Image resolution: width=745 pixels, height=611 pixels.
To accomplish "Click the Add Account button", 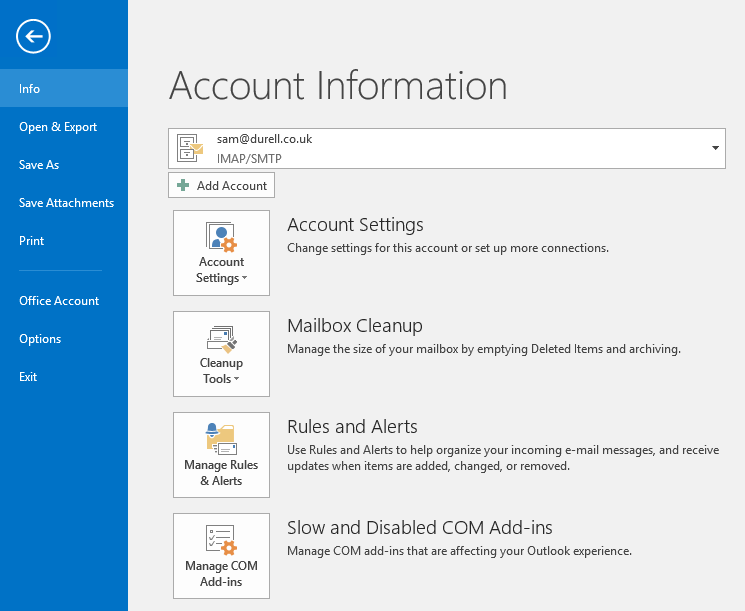I will [221, 185].
